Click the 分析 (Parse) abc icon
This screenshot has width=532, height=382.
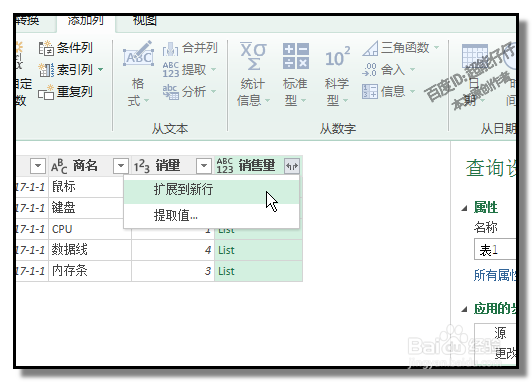click(171, 92)
